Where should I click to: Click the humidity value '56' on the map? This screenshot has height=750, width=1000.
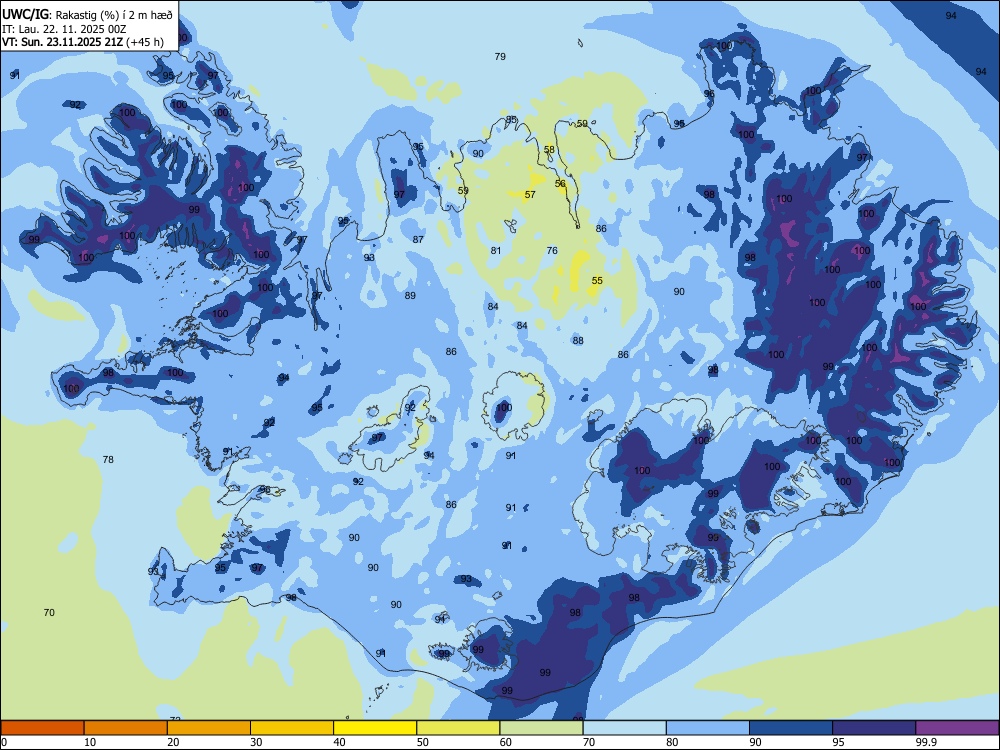tap(560, 184)
